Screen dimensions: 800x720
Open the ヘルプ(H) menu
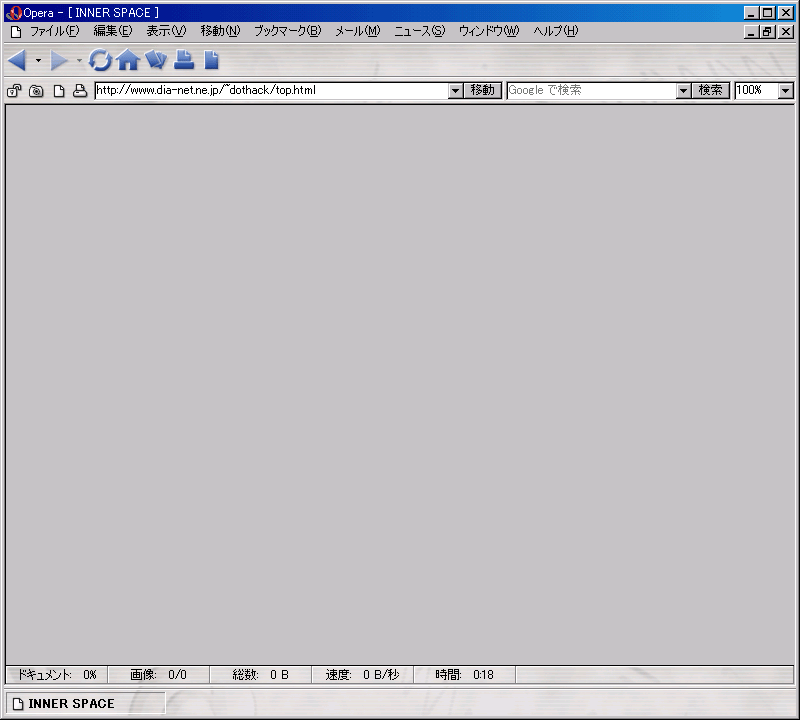coord(556,31)
